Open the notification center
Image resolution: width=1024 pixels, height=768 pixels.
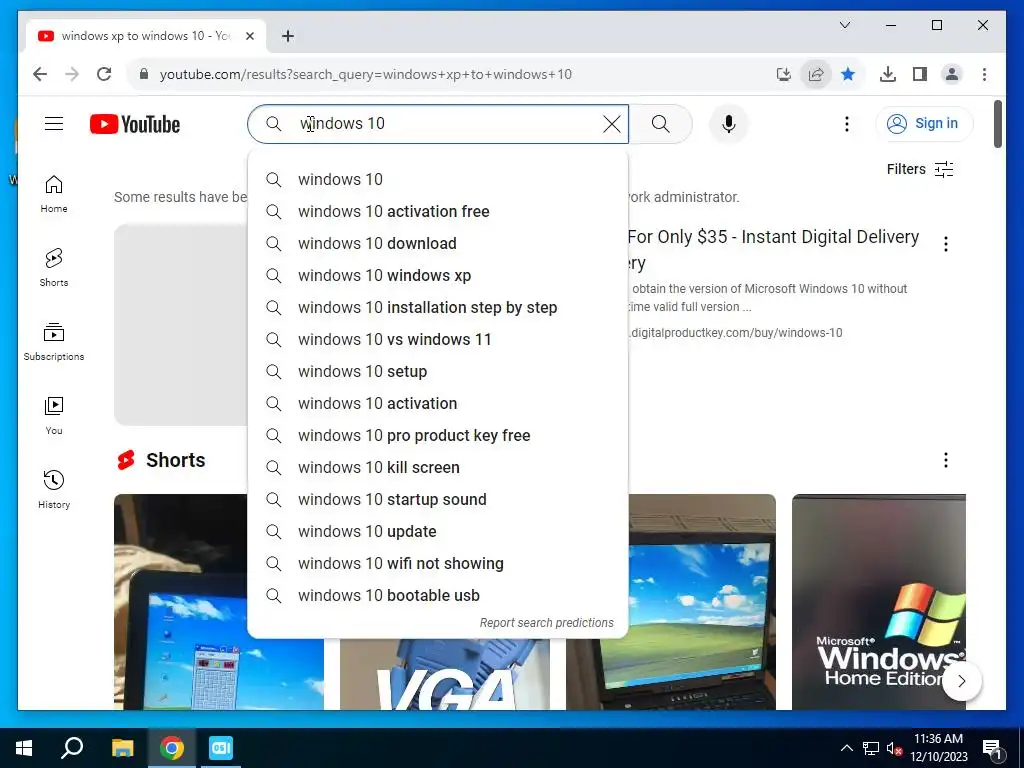point(991,748)
